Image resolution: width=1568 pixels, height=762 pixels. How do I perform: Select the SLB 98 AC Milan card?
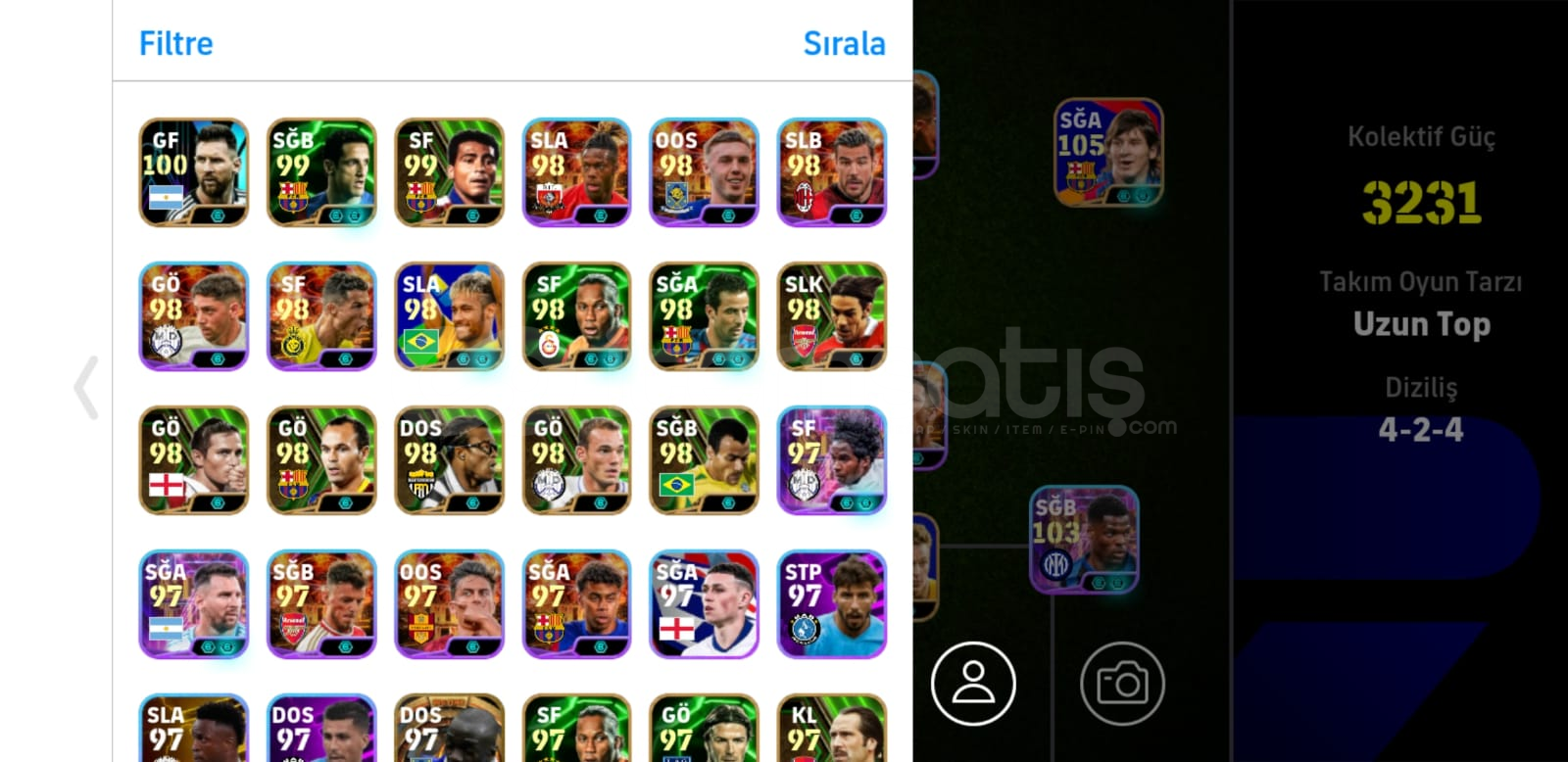point(832,172)
